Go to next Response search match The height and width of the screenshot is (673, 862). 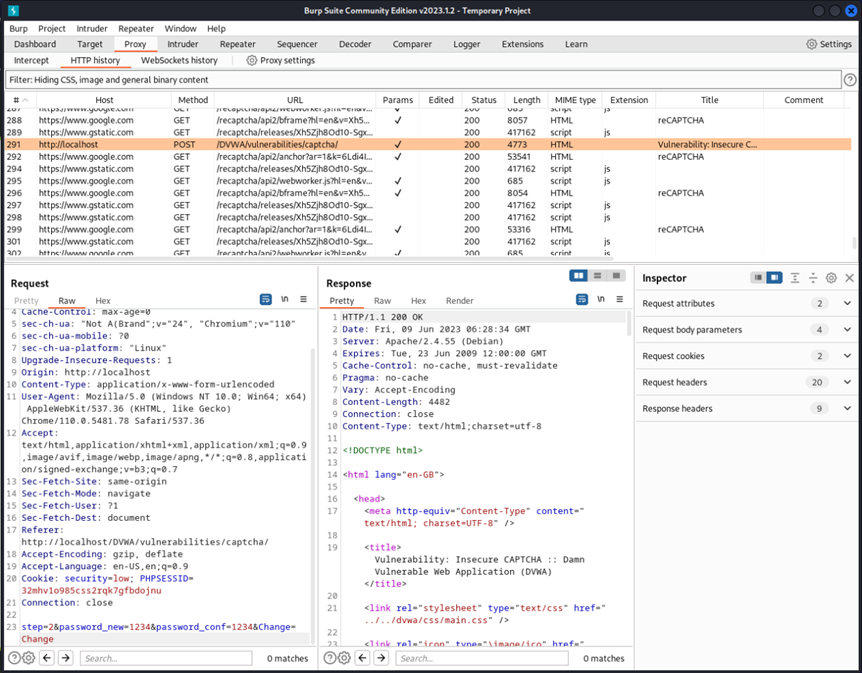point(381,658)
